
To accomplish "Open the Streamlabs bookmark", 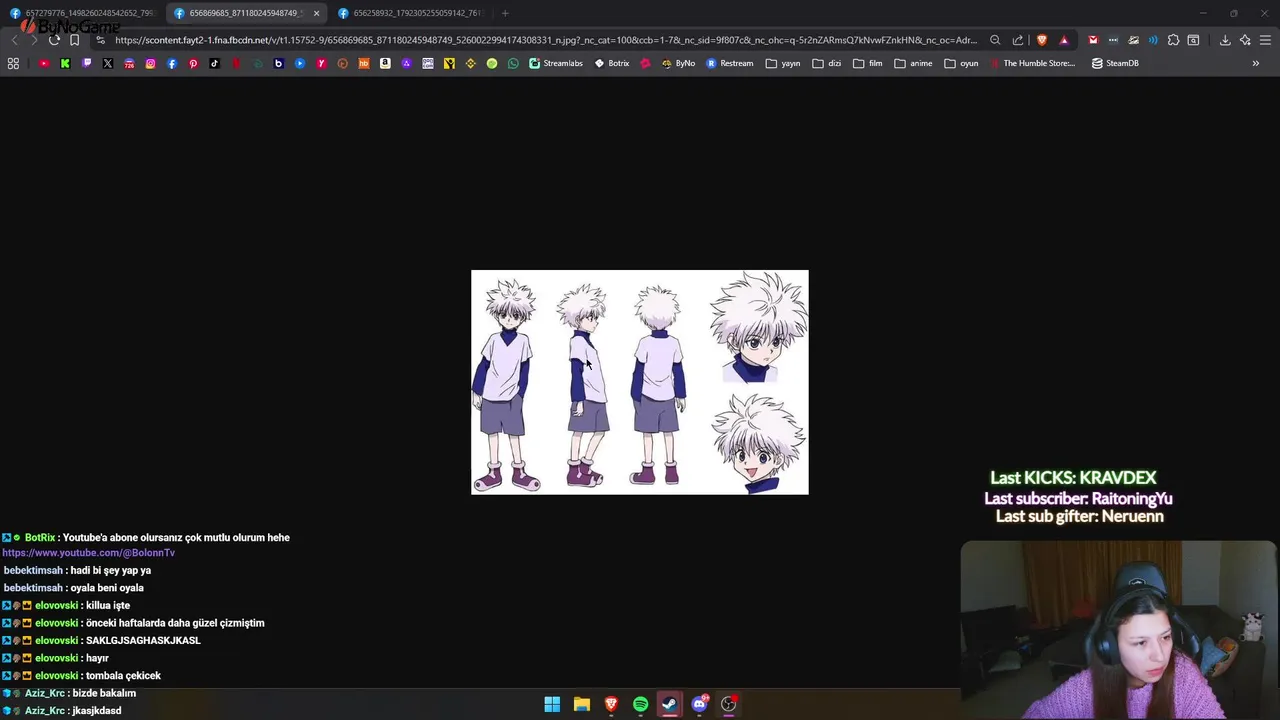I will point(556,63).
